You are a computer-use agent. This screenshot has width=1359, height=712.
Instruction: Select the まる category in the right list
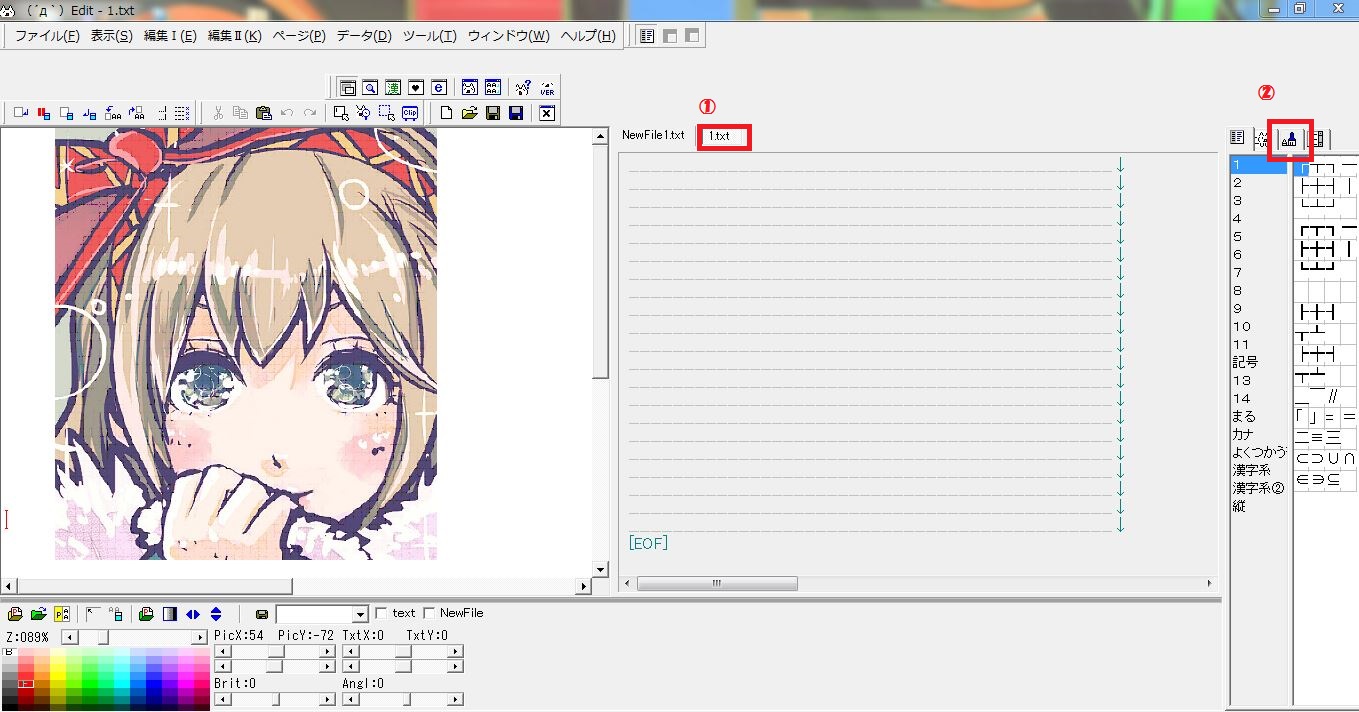pos(1244,416)
